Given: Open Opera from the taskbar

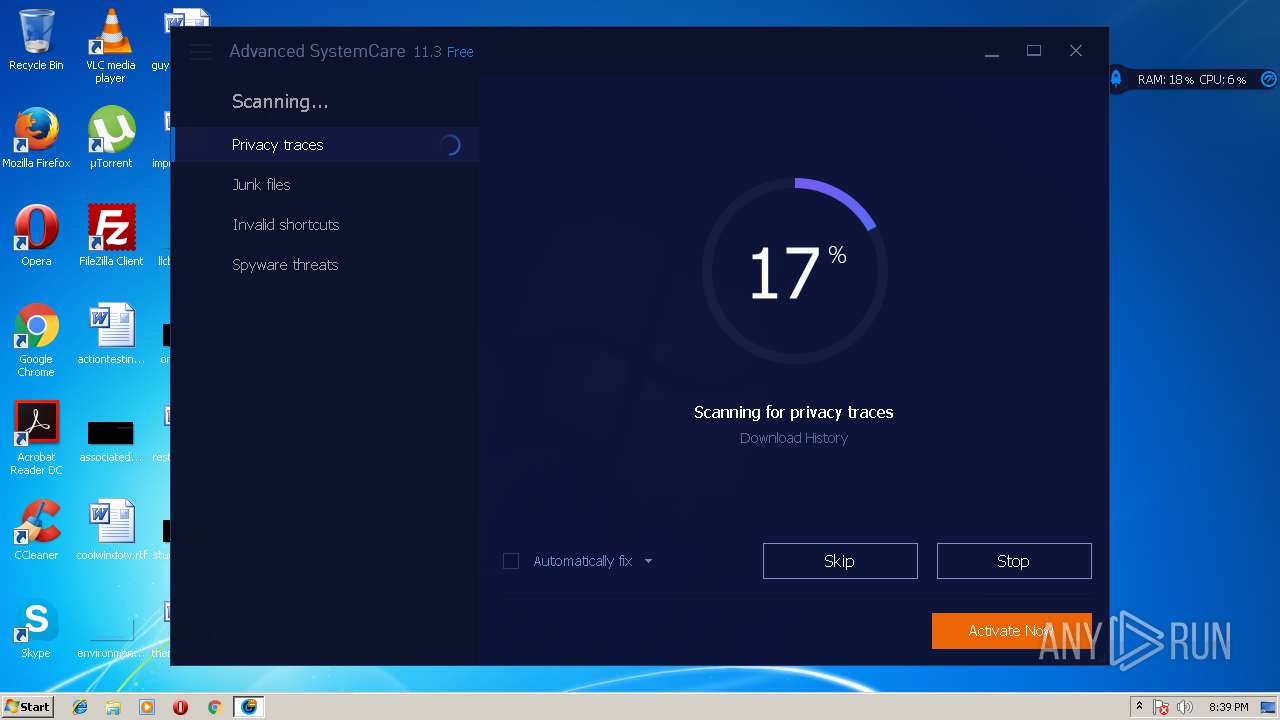Looking at the screenshot, I should point(180,707).
